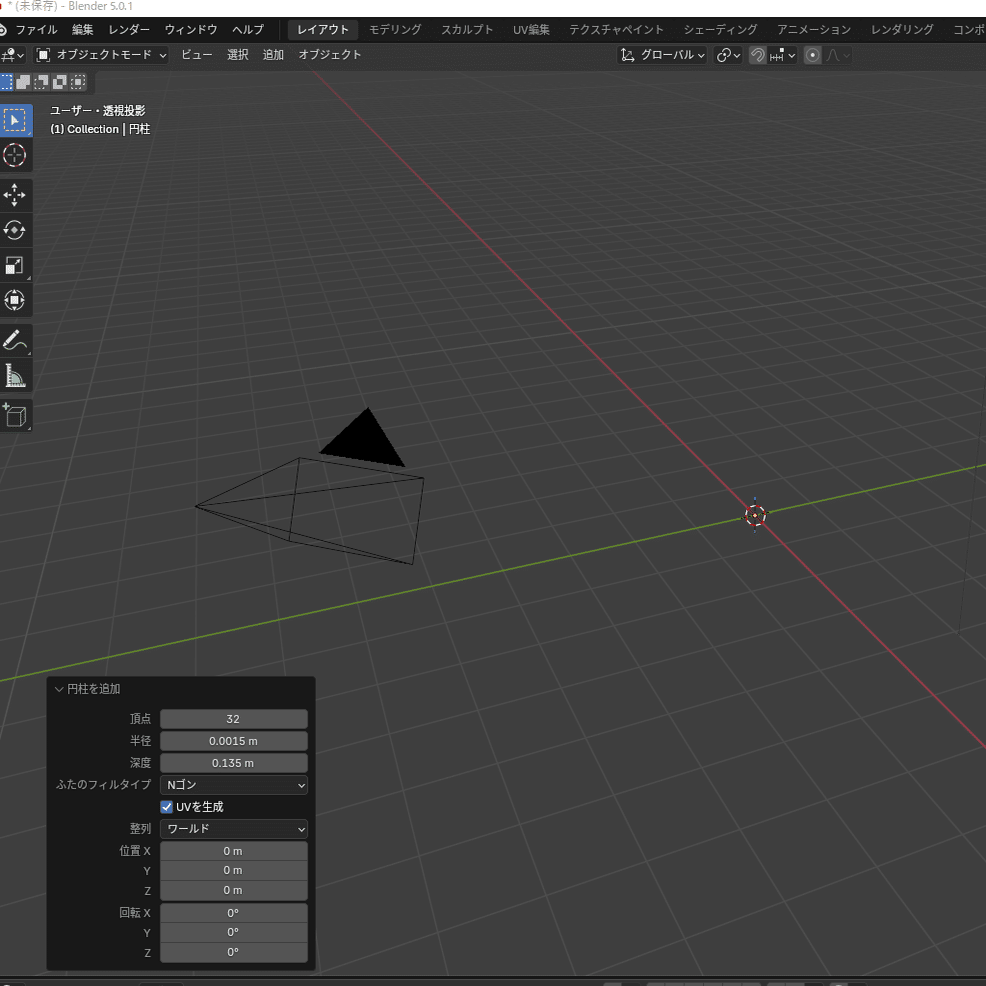This screenshot has width=986, height=986.
Task: Switch to レンダリング workspace tab
Action: [902, 30]
